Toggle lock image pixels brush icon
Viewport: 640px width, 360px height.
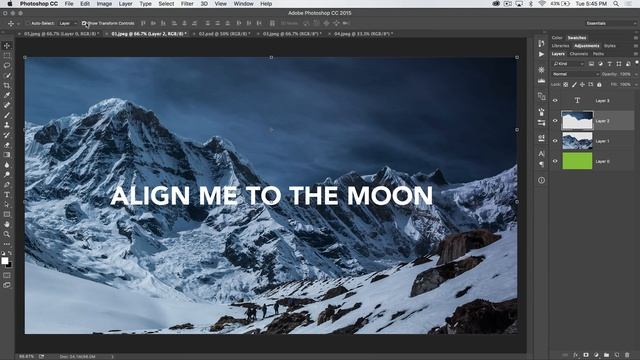point(574,84)
